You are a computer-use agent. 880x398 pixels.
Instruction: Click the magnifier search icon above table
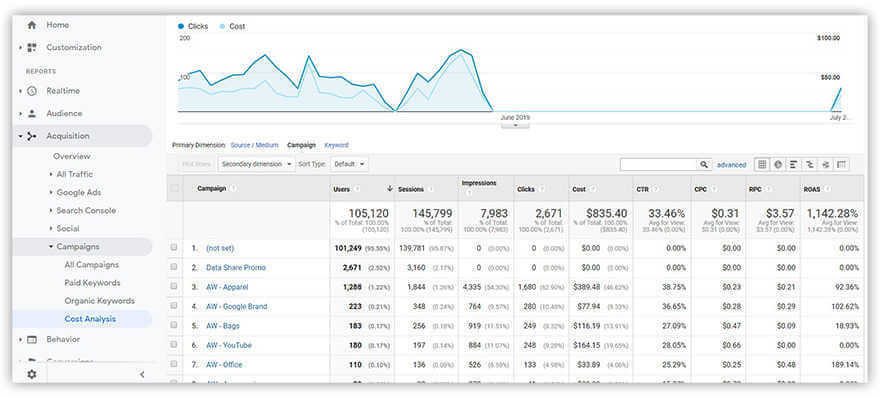pos(704,164)
